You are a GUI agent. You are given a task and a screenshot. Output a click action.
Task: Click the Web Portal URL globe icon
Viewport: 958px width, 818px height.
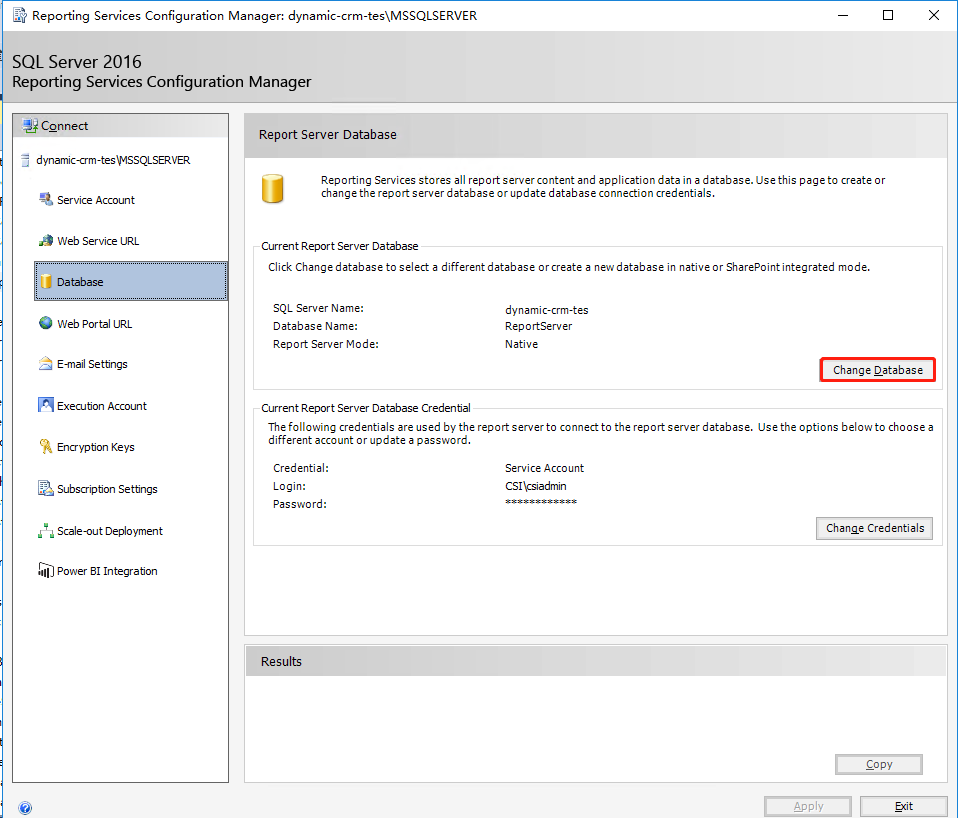46,323
